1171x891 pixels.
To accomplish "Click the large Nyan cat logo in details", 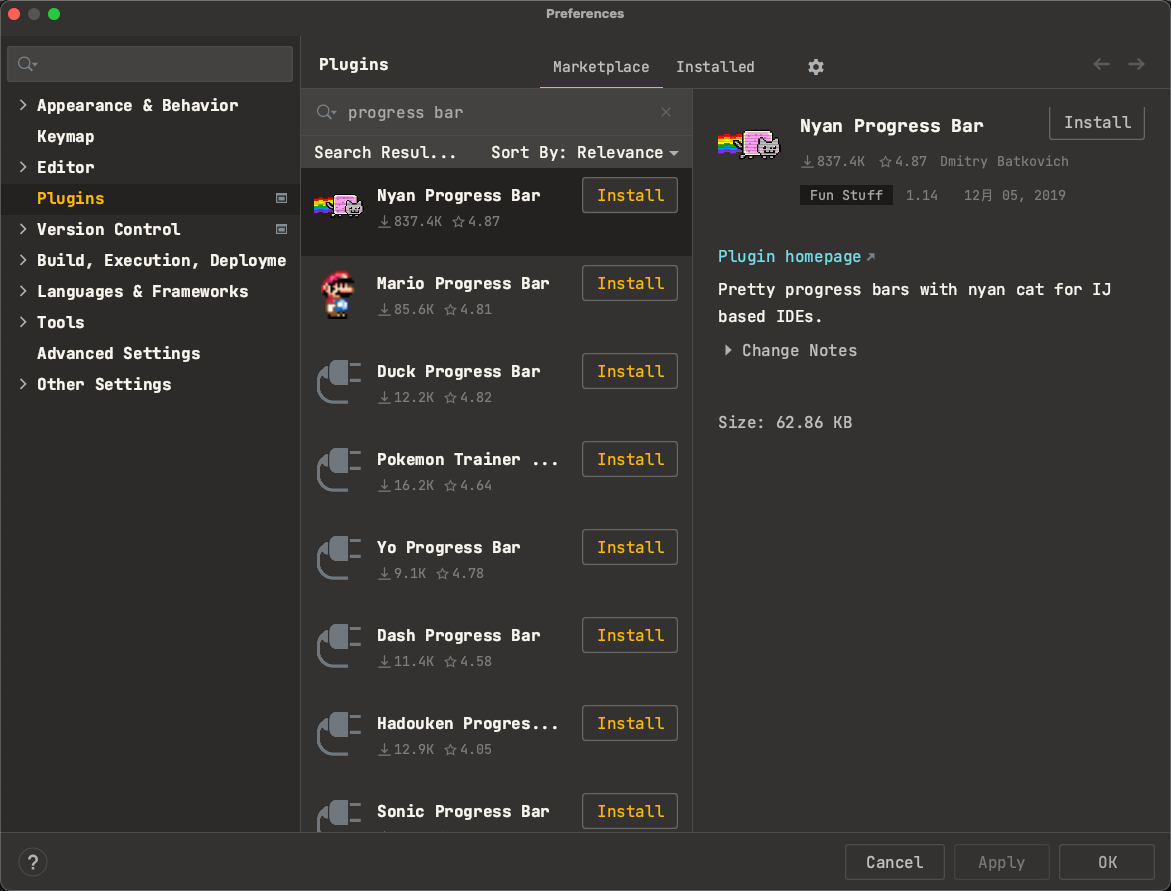I will [x=748, y=143].
